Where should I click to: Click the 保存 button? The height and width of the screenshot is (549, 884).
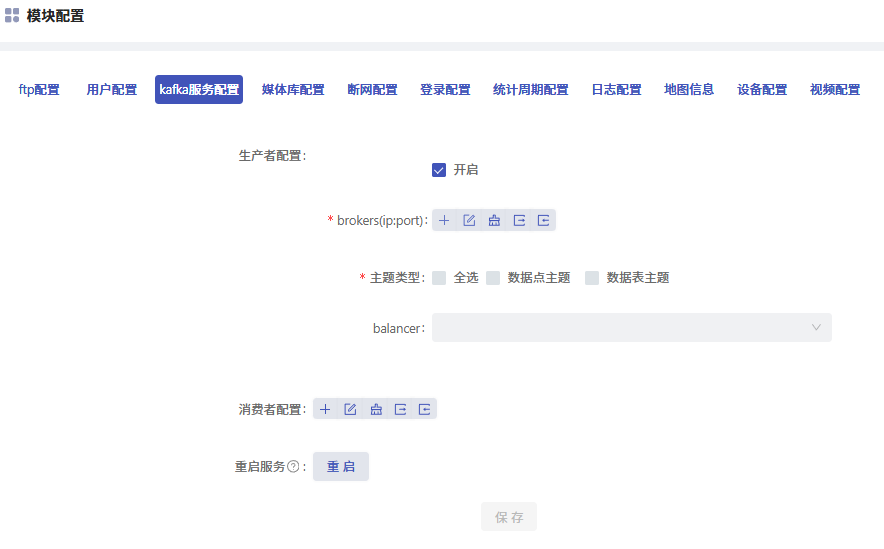pyautogui.click(x=509, y=517)
